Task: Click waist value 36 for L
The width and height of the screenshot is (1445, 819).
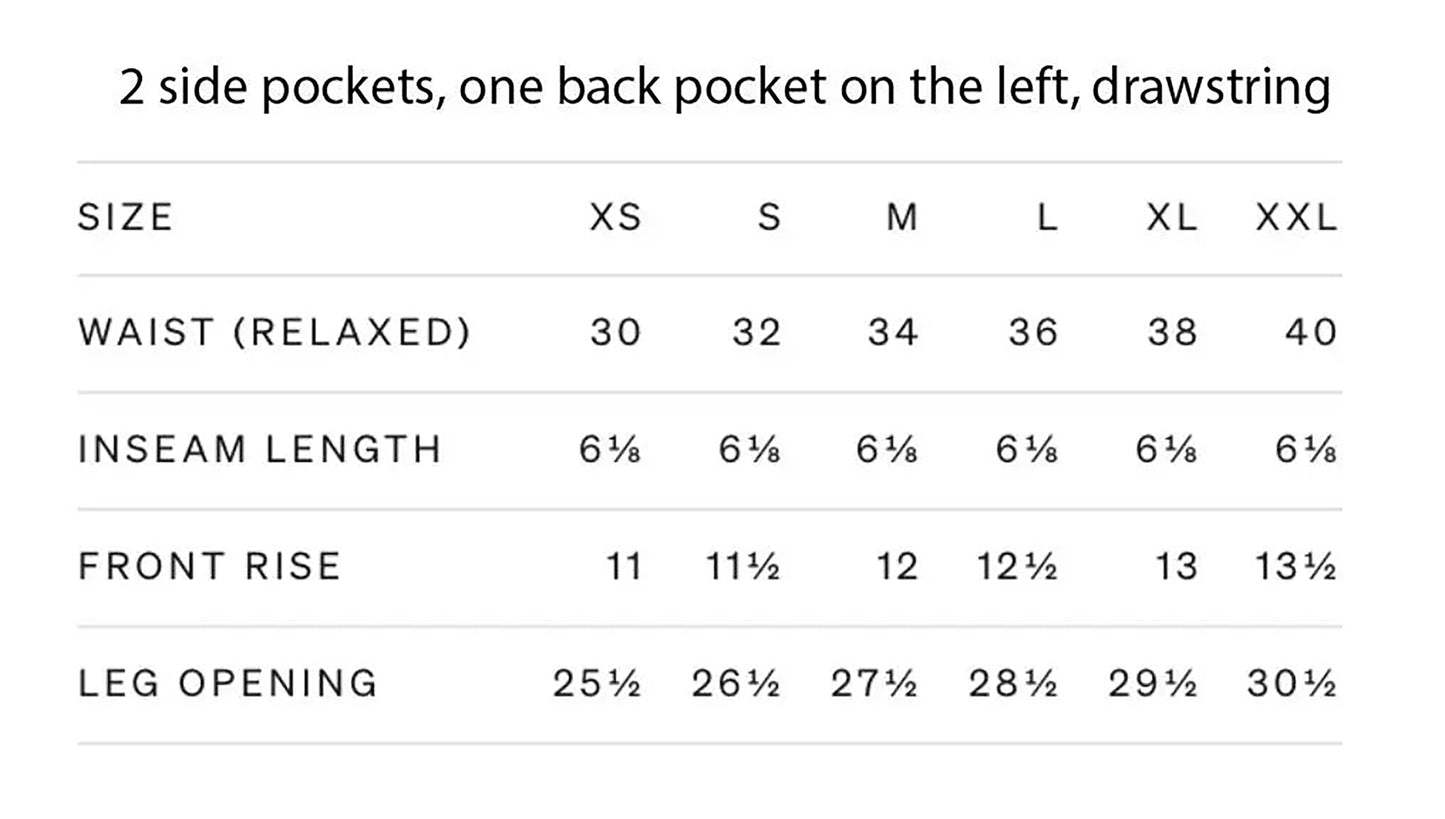Action: [x=1033, y=332]
